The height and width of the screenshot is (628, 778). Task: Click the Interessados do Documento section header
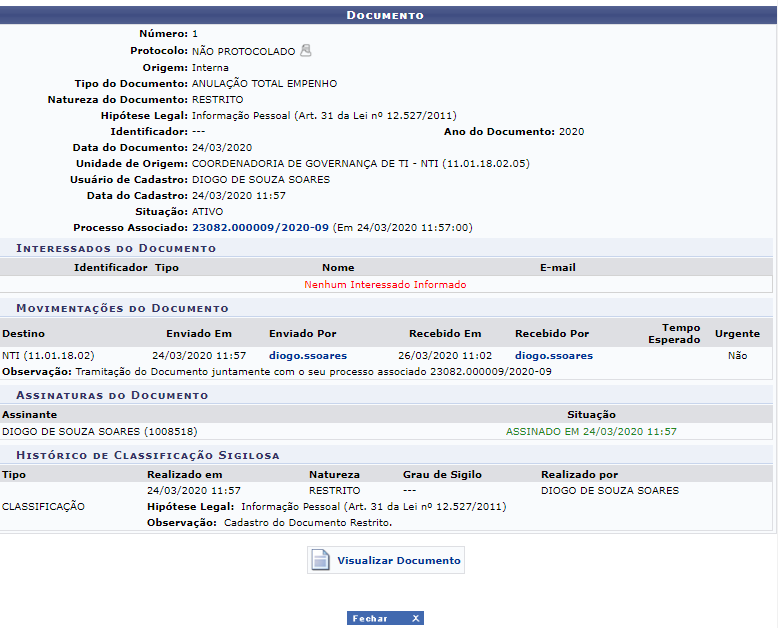(x=115, y=248)
